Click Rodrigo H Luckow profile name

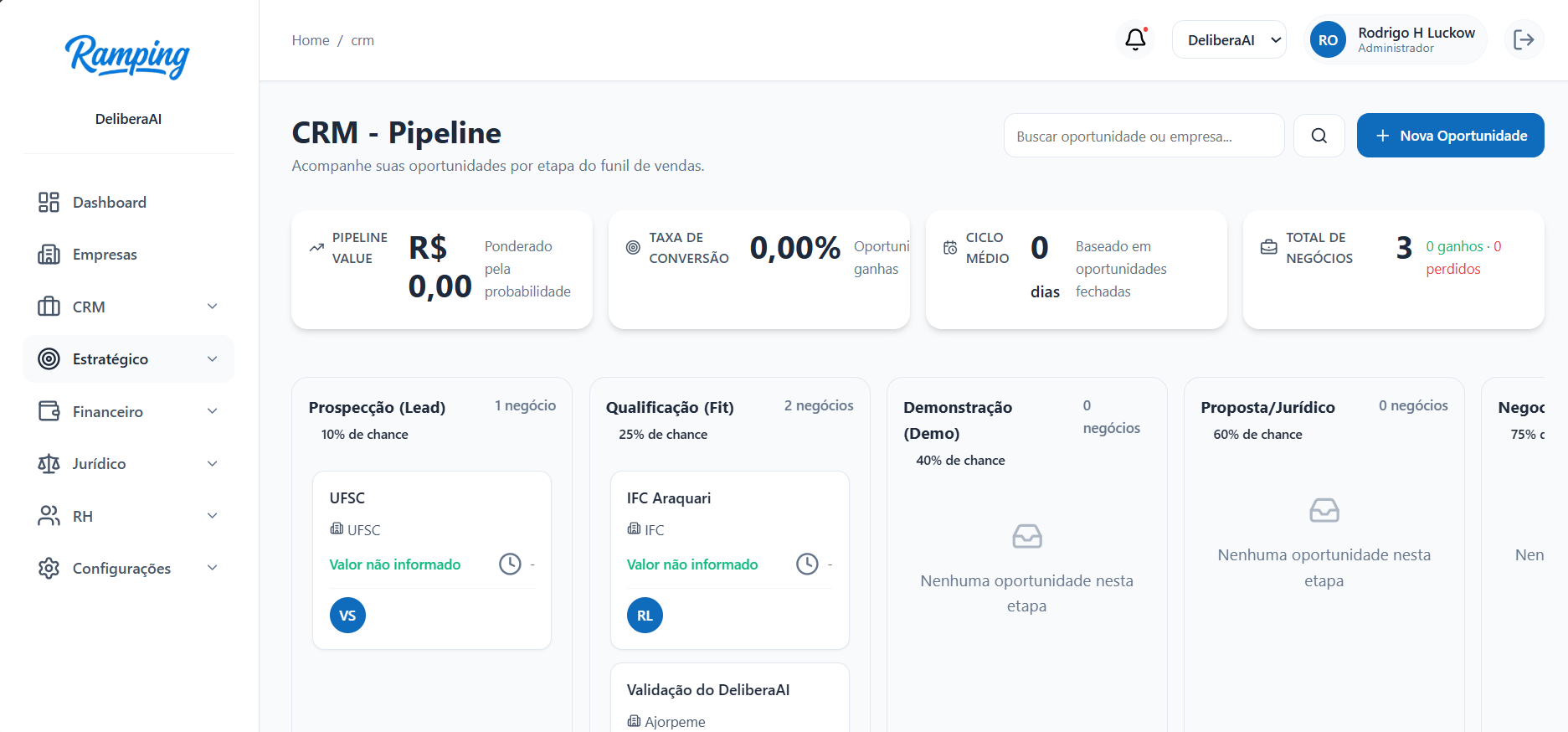[x=1416, y=33]
